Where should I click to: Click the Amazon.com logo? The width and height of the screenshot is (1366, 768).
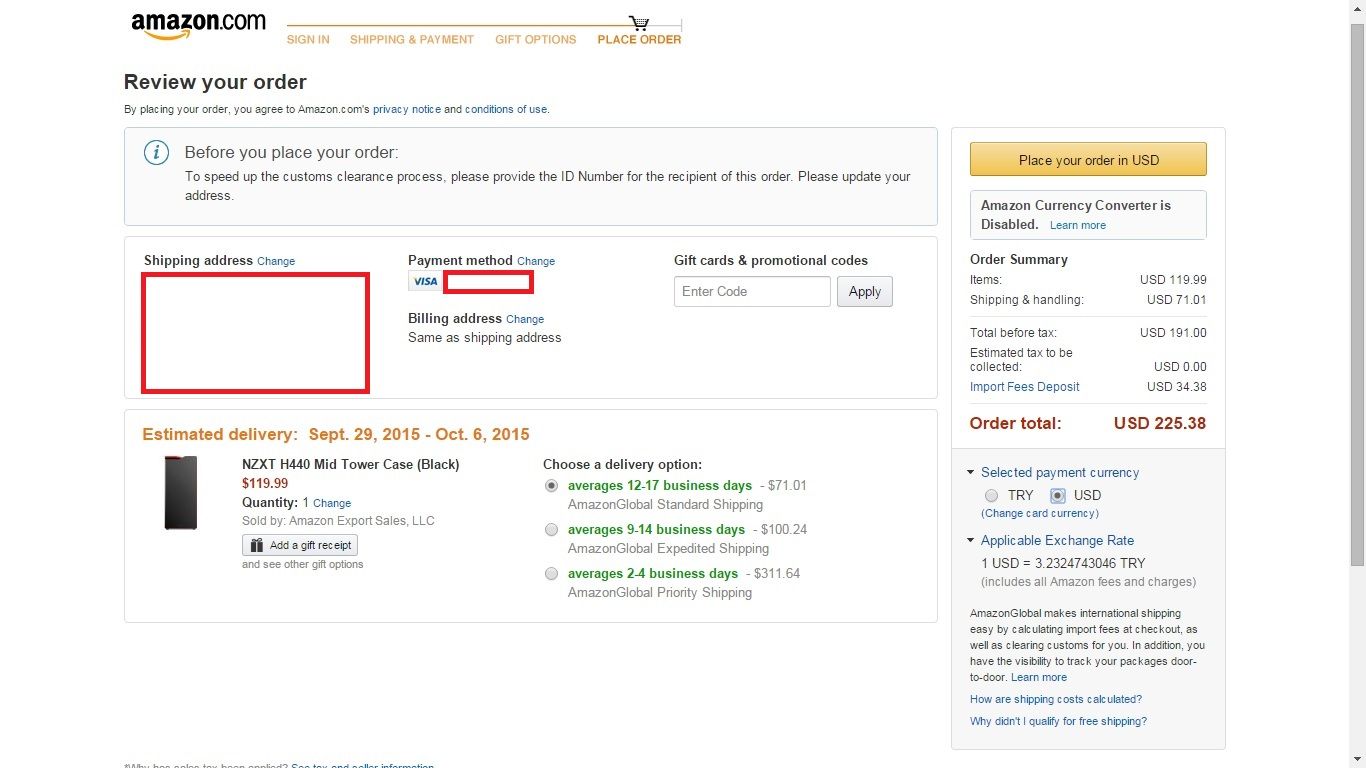[x=198, y=26]
